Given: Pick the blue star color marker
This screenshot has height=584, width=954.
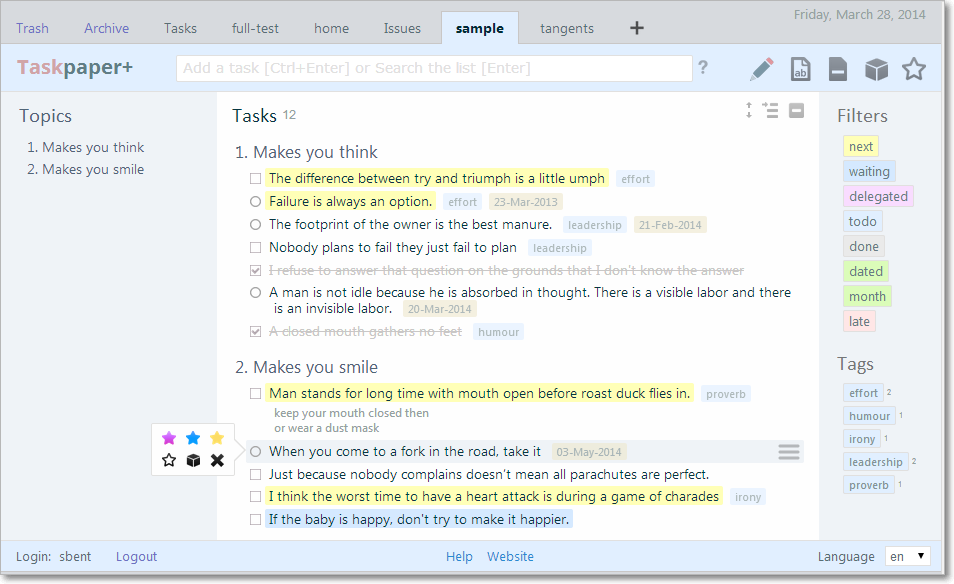Looking at the screenshot, I should click(x=193, y=437).
